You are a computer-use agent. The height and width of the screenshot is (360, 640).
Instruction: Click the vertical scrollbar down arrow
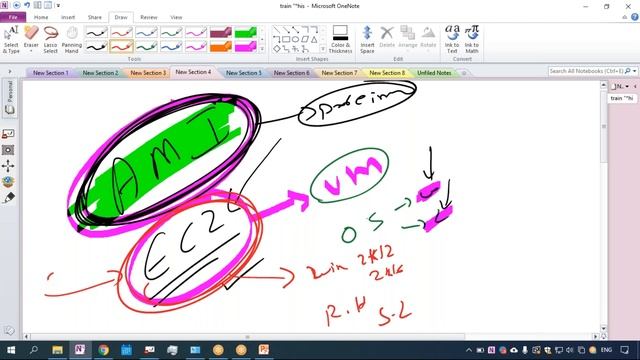[x=604, y=329]
